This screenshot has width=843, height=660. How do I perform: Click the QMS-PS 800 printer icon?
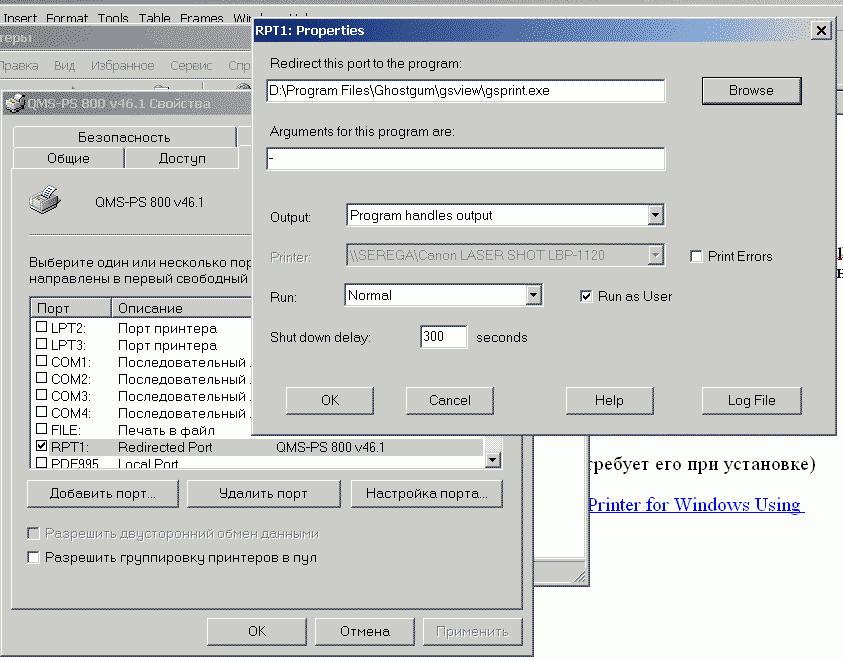coord(45,200)
